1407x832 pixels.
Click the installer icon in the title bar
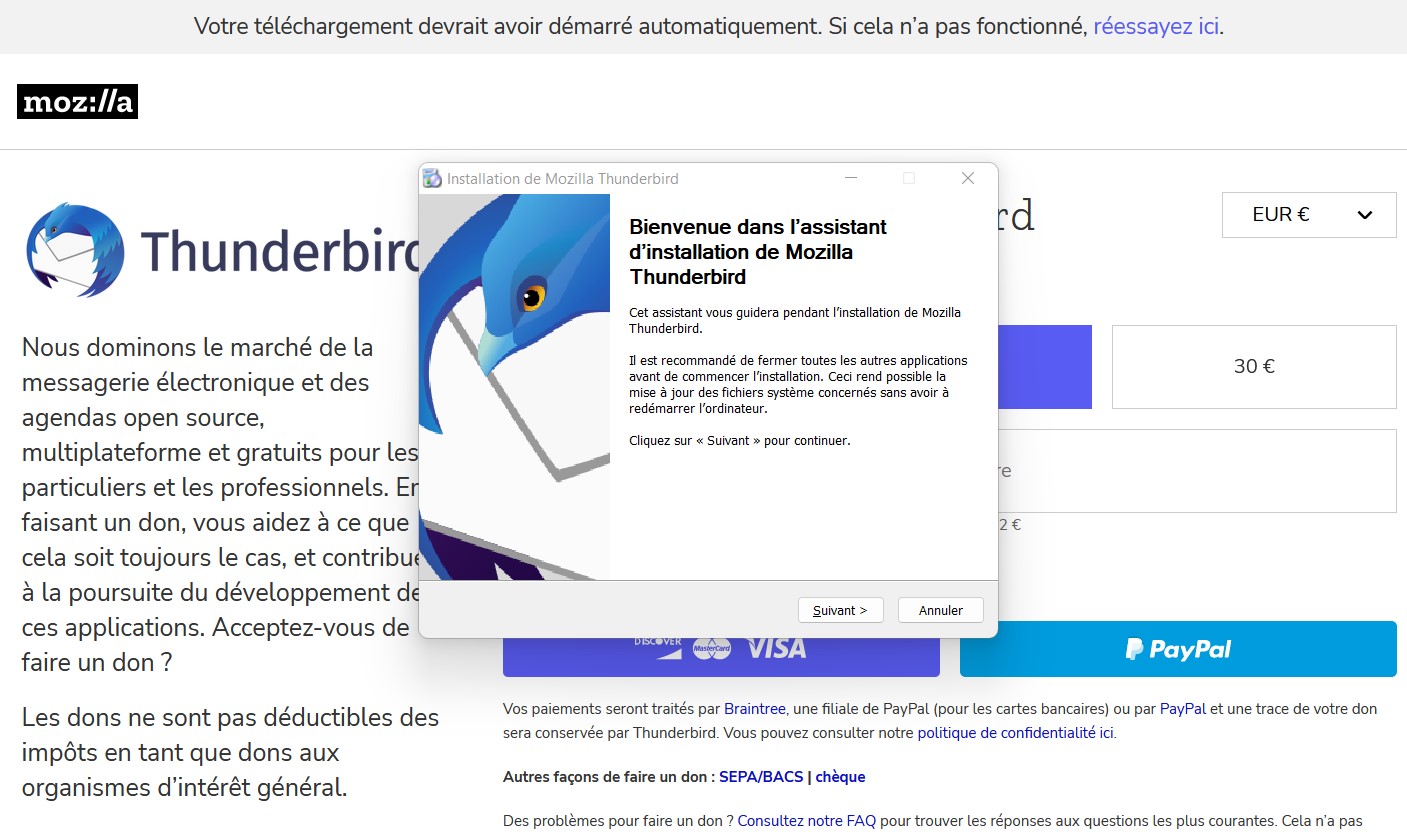pos(432,179)
